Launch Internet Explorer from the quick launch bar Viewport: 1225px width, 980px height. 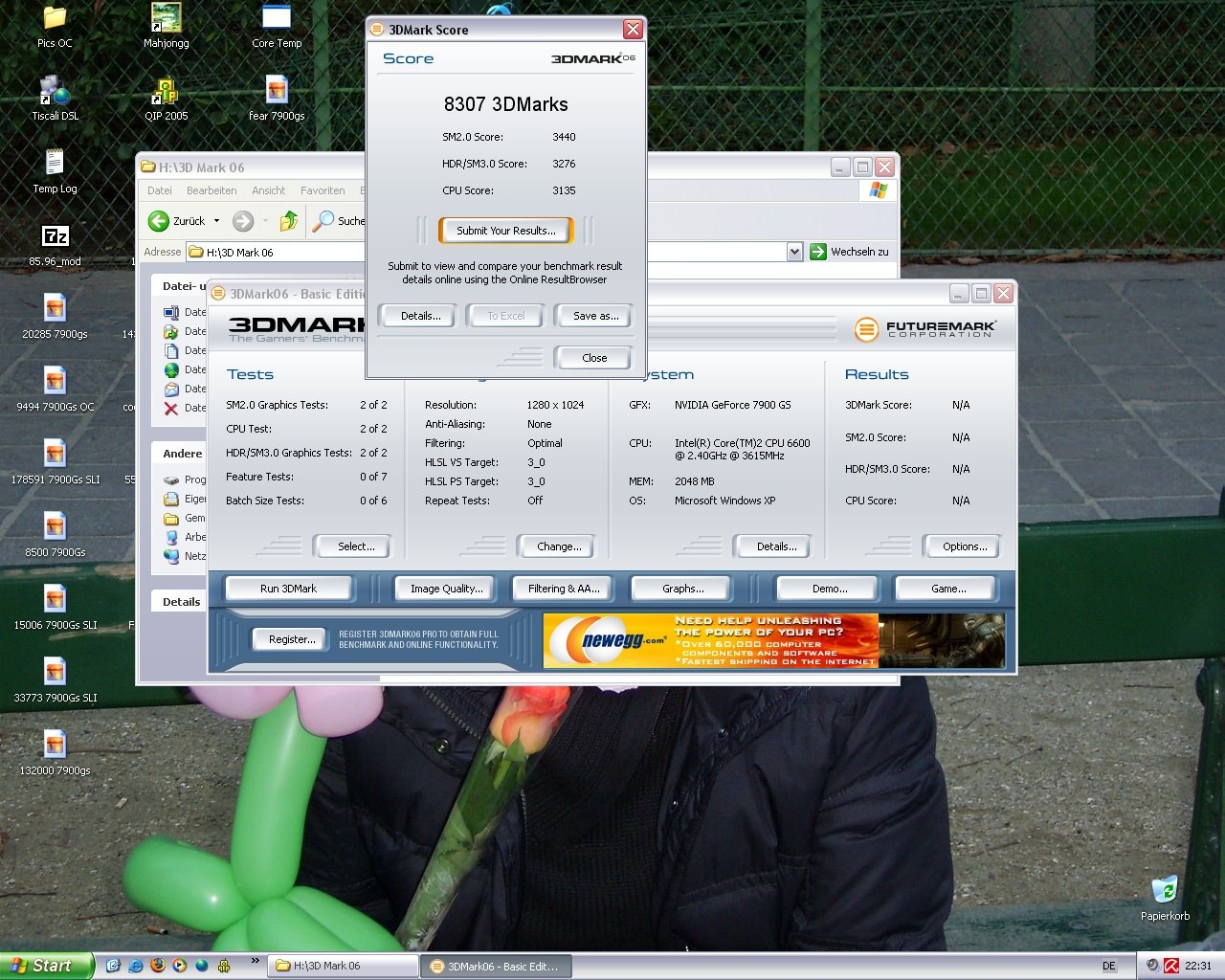(x=135, y=966)
